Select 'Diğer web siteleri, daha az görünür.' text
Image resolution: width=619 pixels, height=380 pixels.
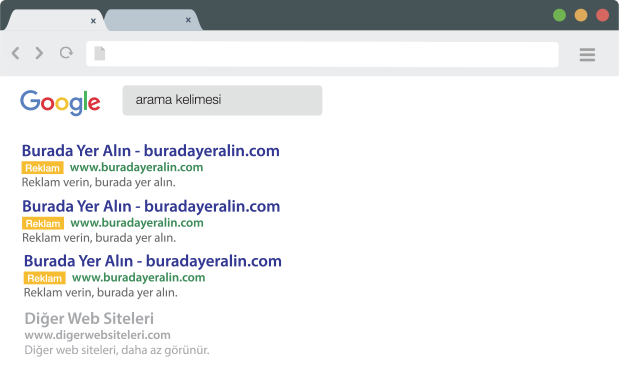(117, 350)
